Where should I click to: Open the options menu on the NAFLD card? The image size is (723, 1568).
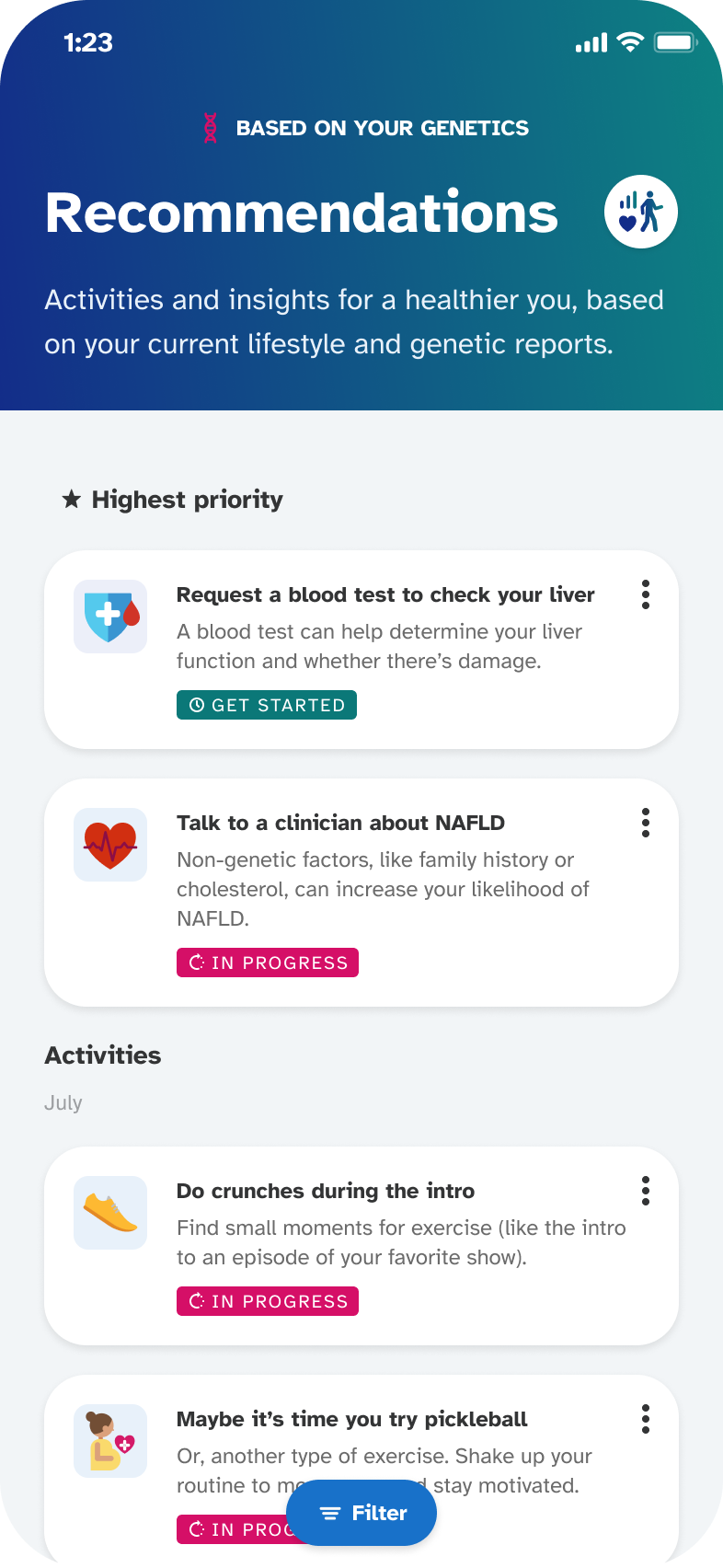point(646,823)
